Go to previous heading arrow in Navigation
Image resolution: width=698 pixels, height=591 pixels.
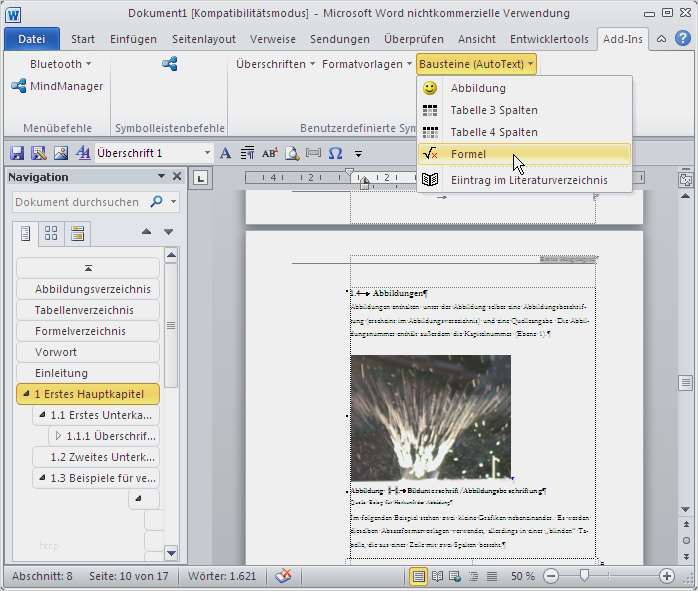(146, 231)
